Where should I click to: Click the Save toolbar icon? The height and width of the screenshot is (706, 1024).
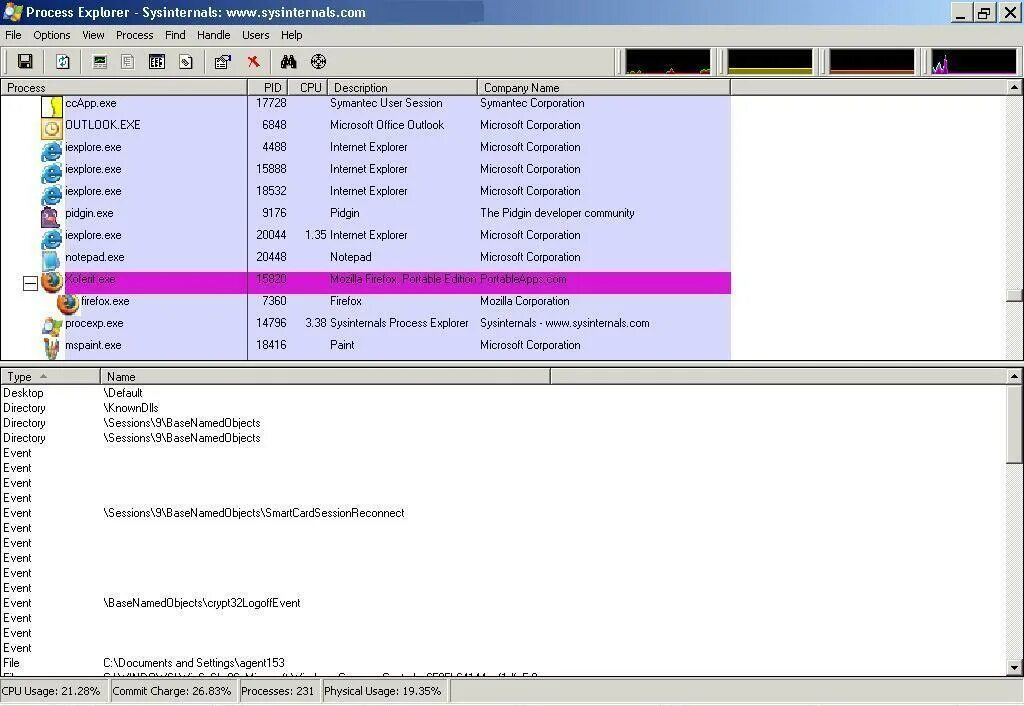(x=25, y=61)
